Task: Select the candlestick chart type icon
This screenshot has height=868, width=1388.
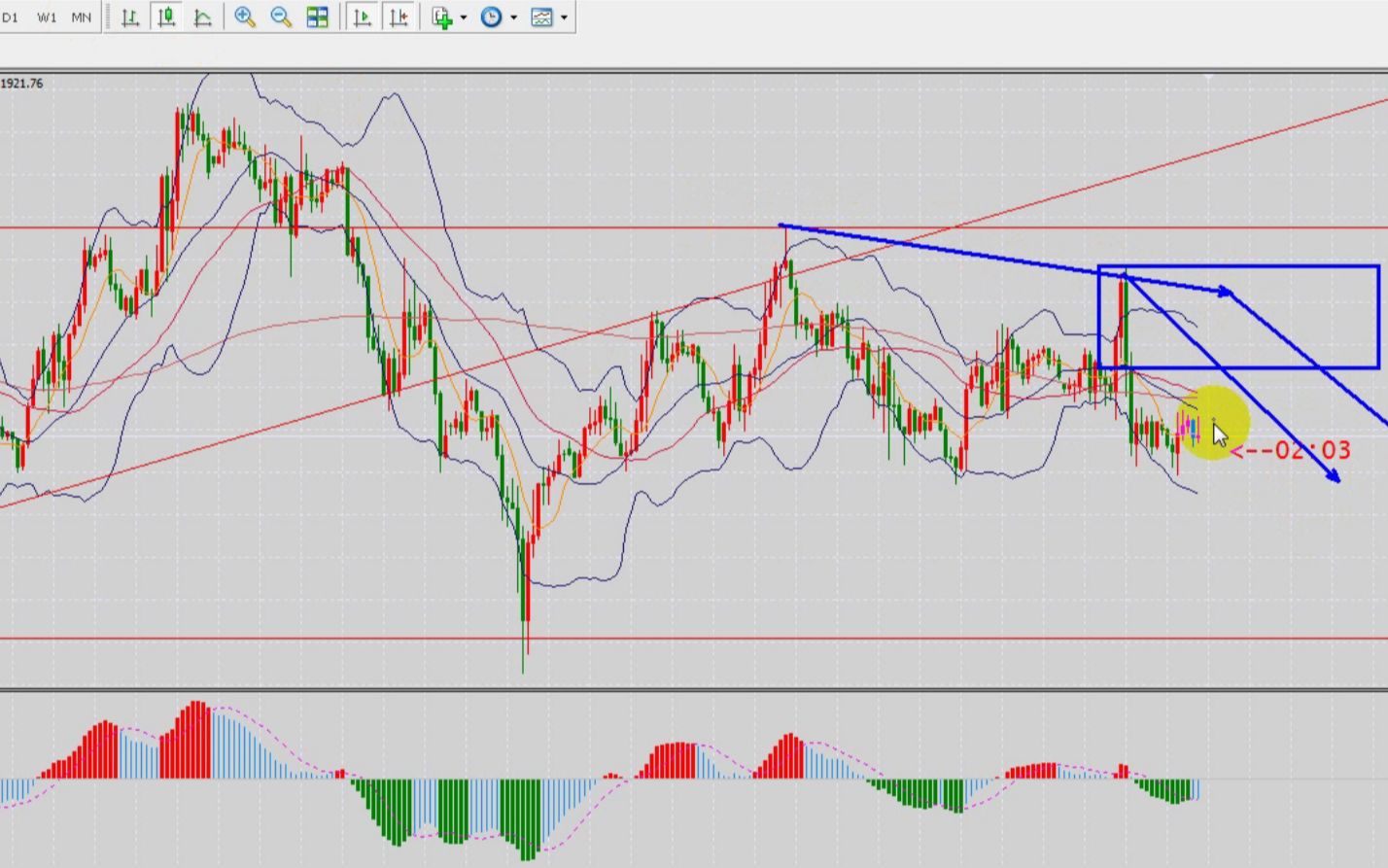Action: click(166, 17)
